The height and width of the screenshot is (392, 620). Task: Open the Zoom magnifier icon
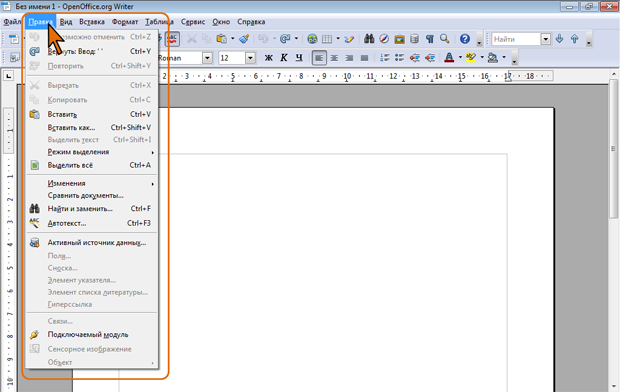point(445,39)
